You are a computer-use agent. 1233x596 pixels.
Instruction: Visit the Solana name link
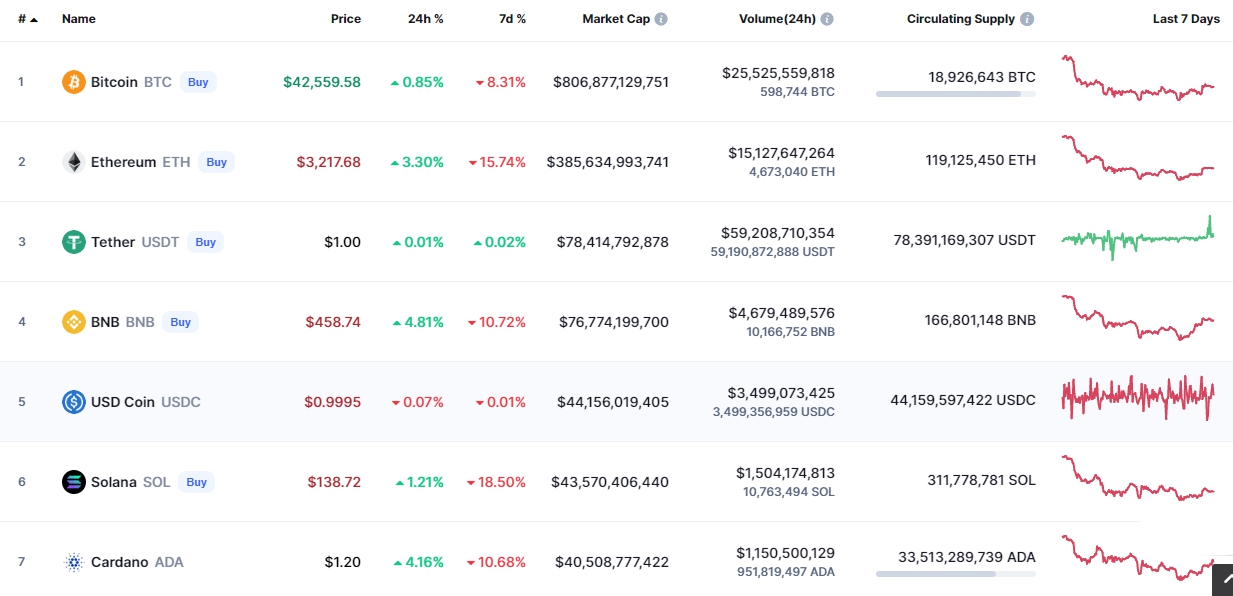(x=114, y=482)
